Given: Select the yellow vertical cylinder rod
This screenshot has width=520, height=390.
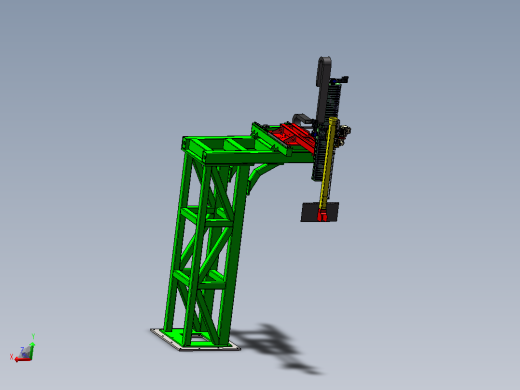Looking at the screenshot, I should tap(327, 163).
